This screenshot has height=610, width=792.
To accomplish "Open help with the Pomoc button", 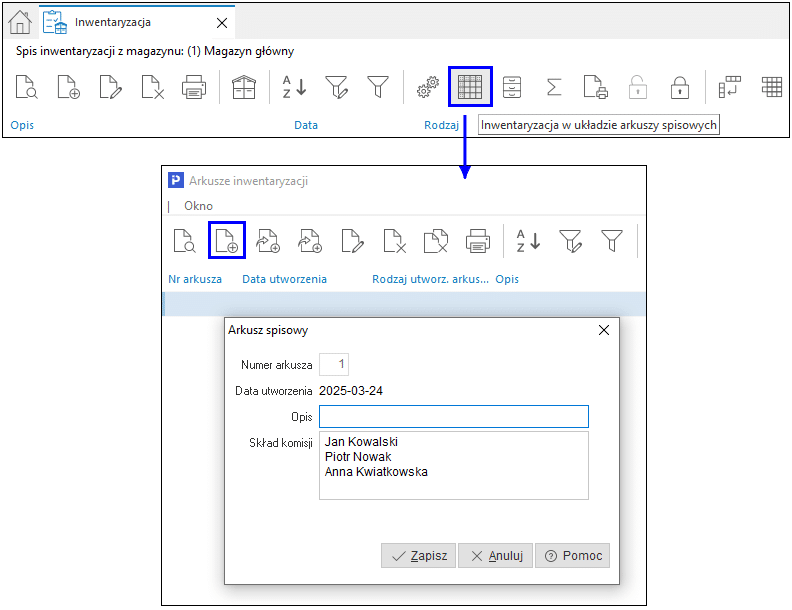I will click(x=572, y=556).
